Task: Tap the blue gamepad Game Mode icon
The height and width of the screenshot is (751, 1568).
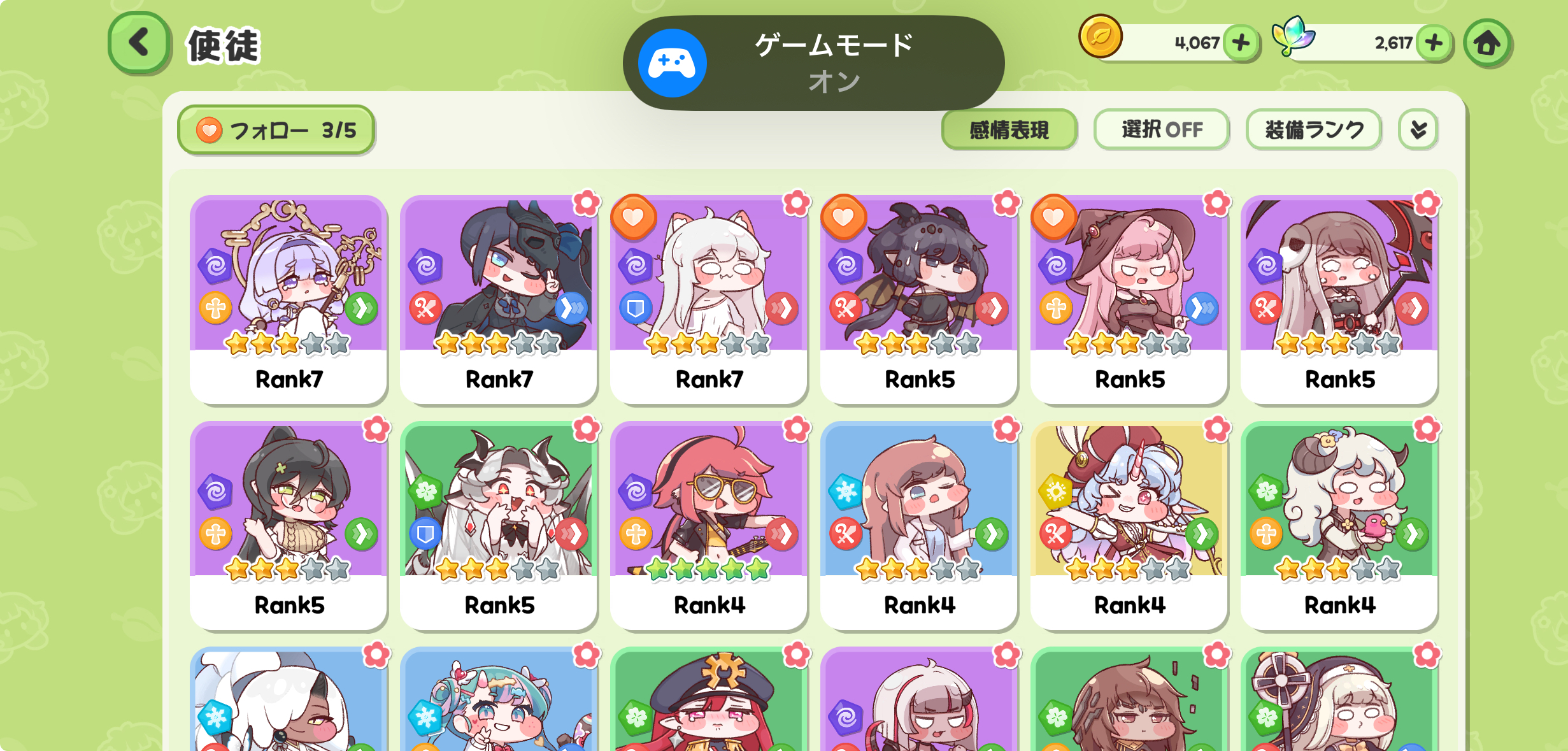Action: [x=673, y=63]
